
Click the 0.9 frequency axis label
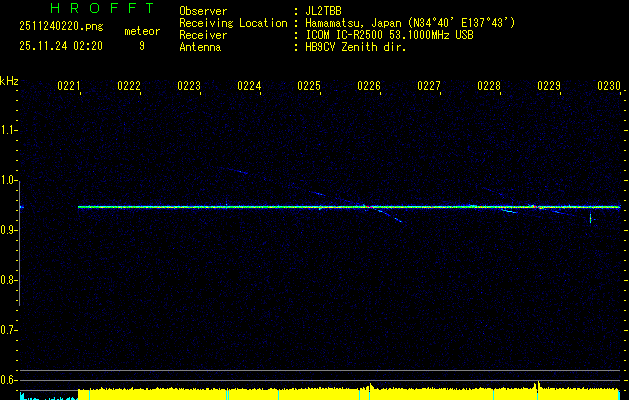click(x=9, y=230)
